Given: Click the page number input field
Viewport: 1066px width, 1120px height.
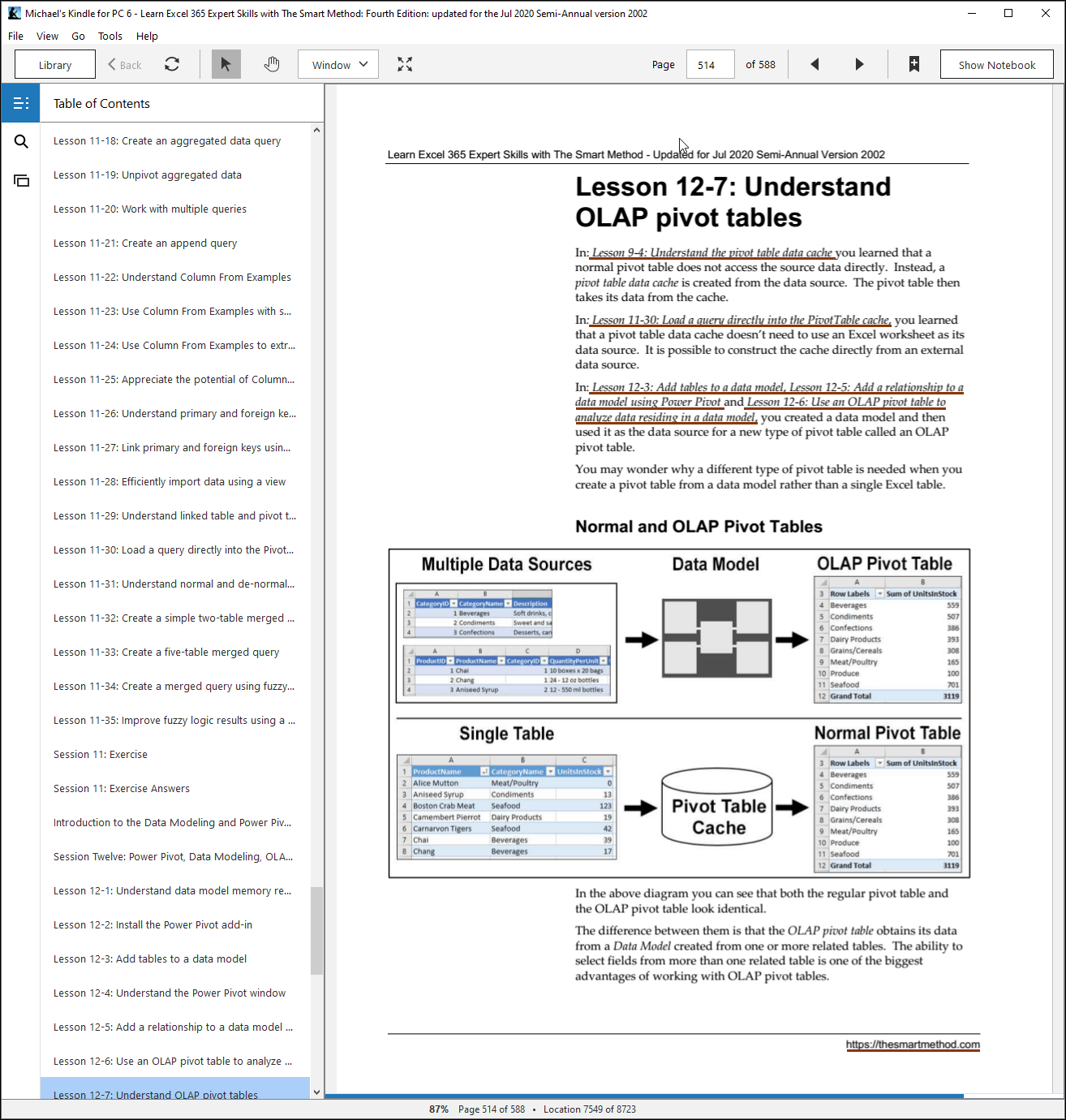Looking at the screenshot, I should (711, 64).
